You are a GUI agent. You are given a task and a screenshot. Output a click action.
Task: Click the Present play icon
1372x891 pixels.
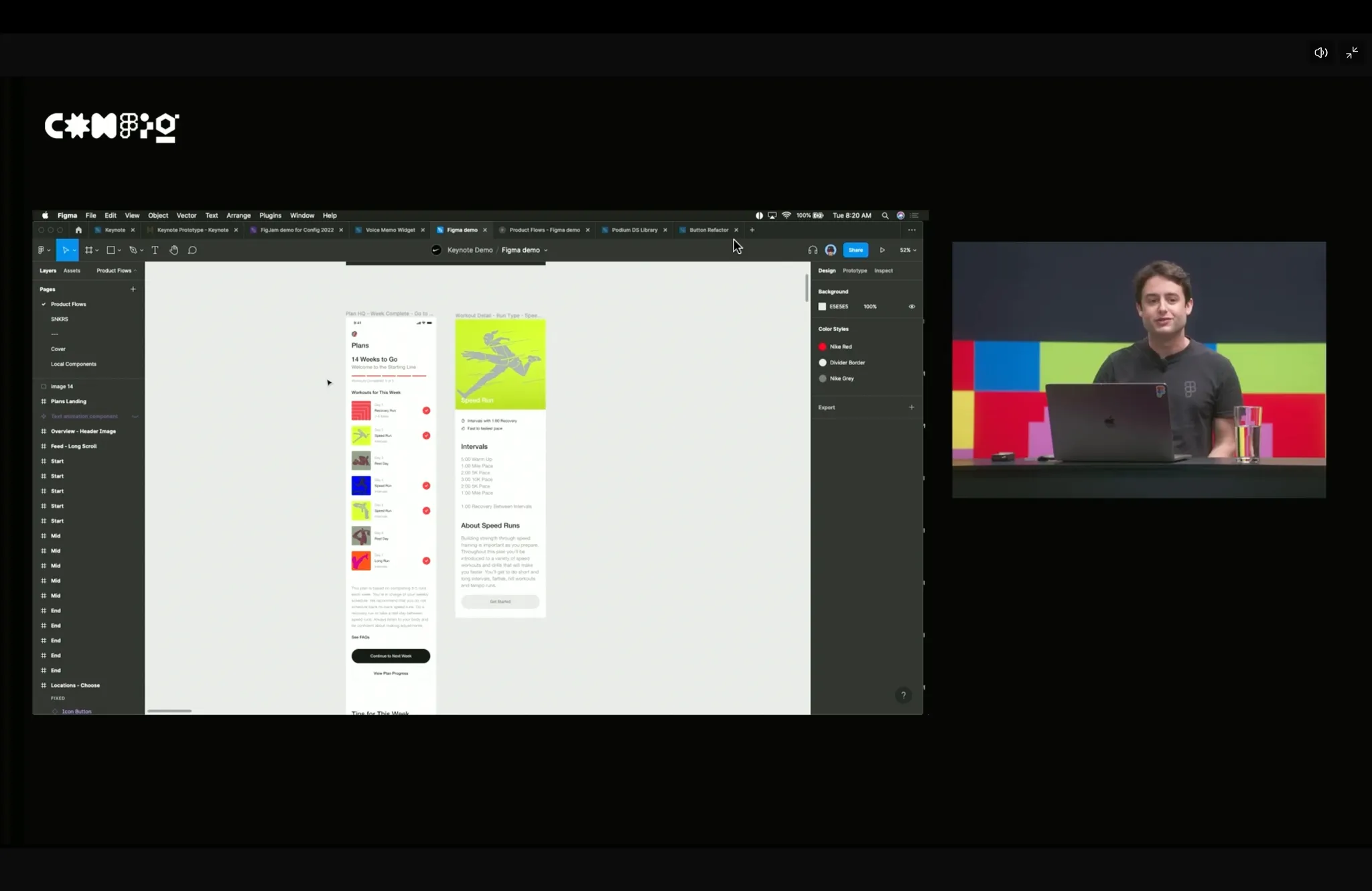[882, 250]
